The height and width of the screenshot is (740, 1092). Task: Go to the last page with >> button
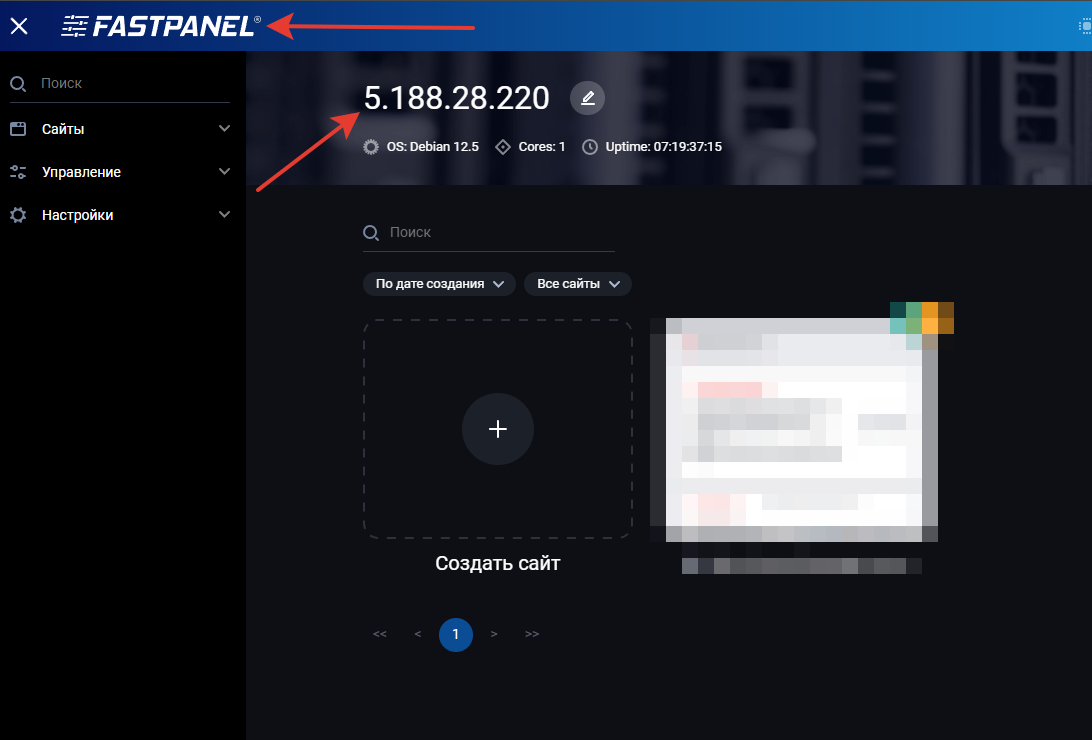click(x=532, y=634)
